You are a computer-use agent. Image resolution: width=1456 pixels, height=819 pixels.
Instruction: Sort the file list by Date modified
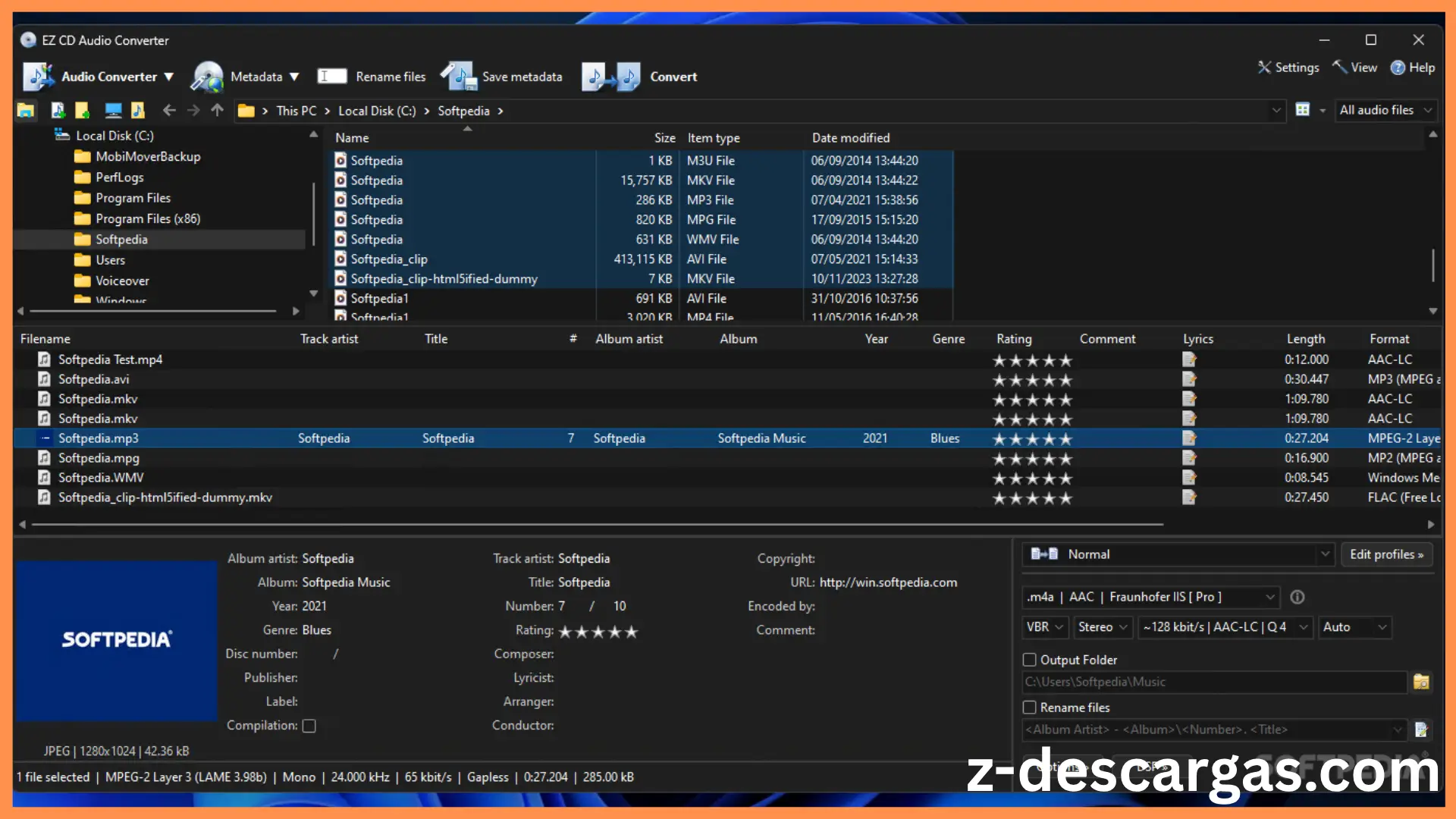click(851, 138)
